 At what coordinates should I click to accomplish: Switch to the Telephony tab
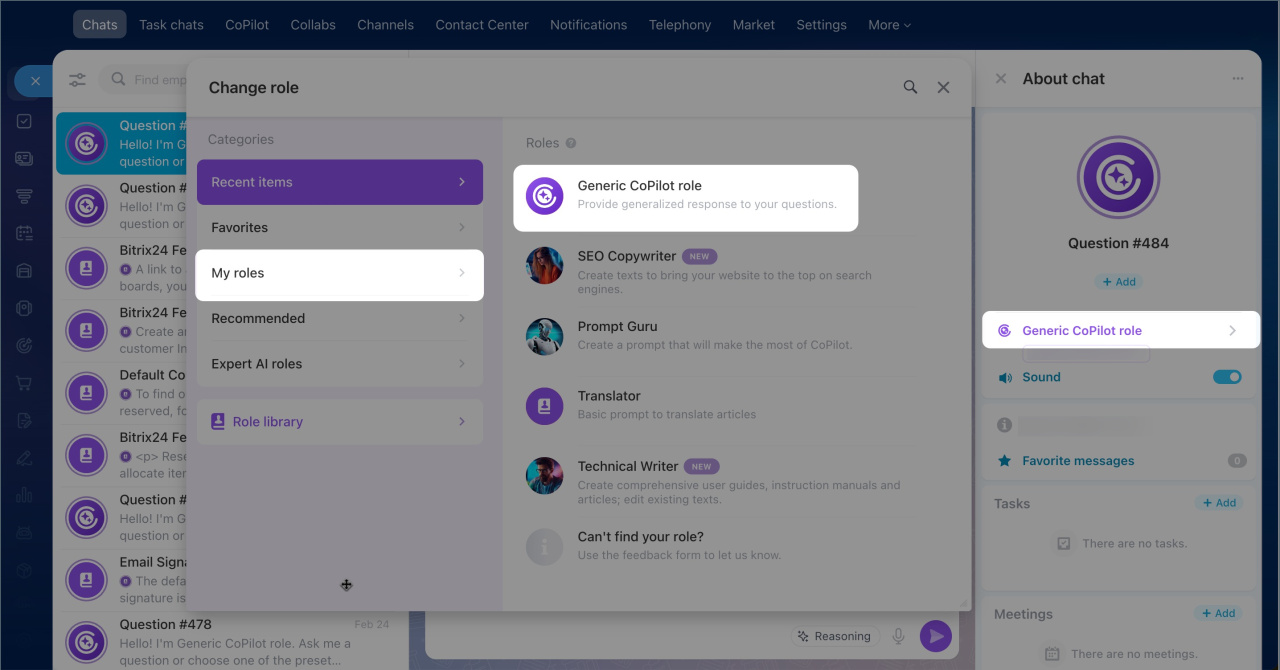tap(679, 25)
